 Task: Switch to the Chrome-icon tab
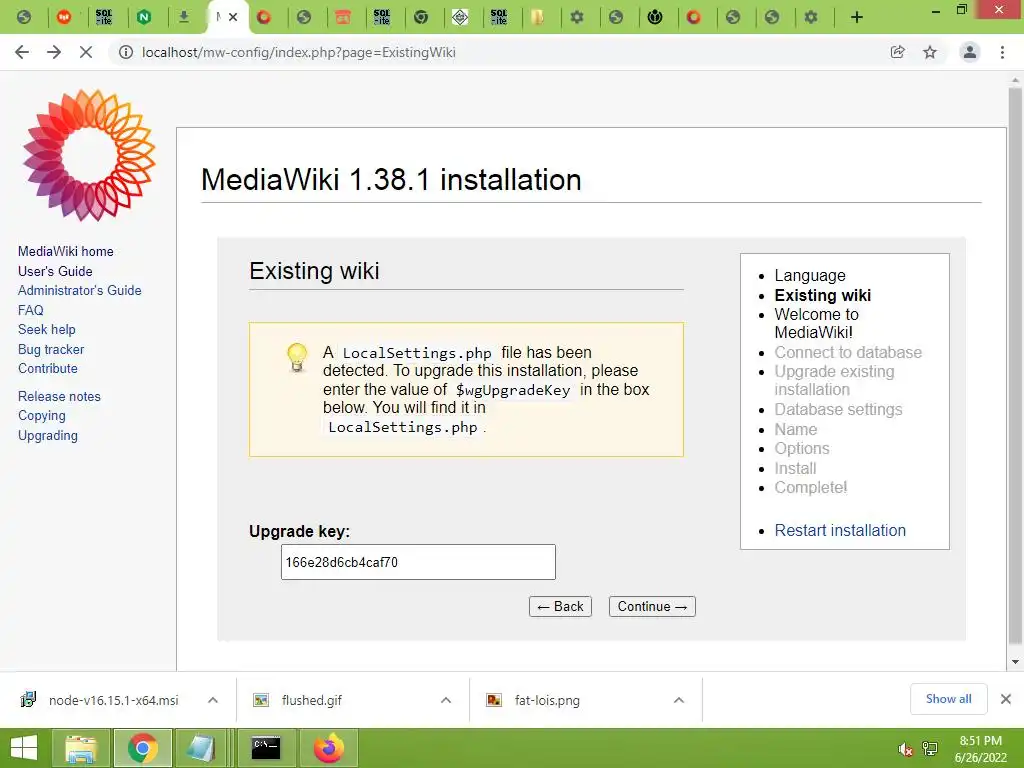pos(421,17)
